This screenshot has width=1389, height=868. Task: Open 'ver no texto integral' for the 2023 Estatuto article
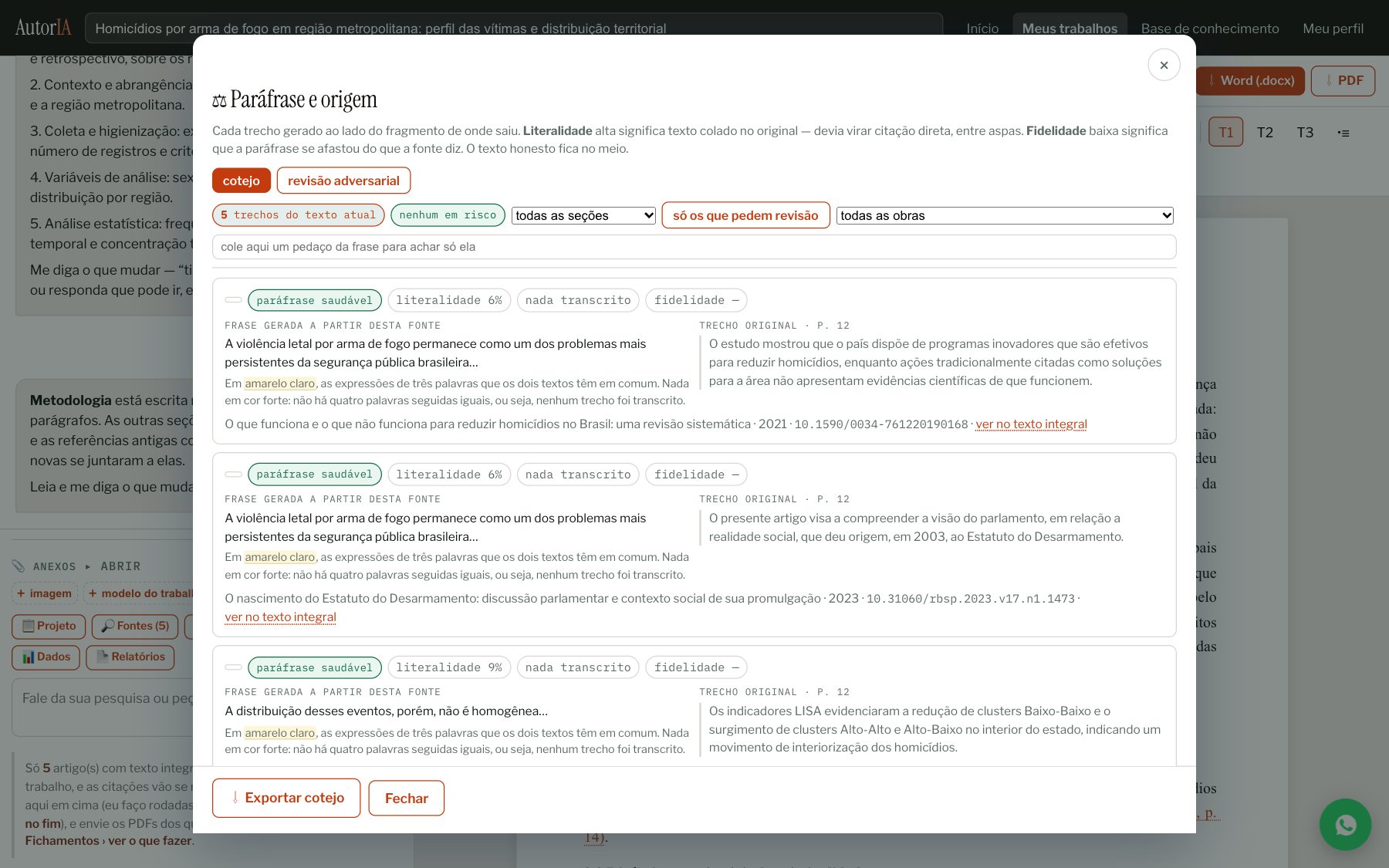(x=280, y=617)
